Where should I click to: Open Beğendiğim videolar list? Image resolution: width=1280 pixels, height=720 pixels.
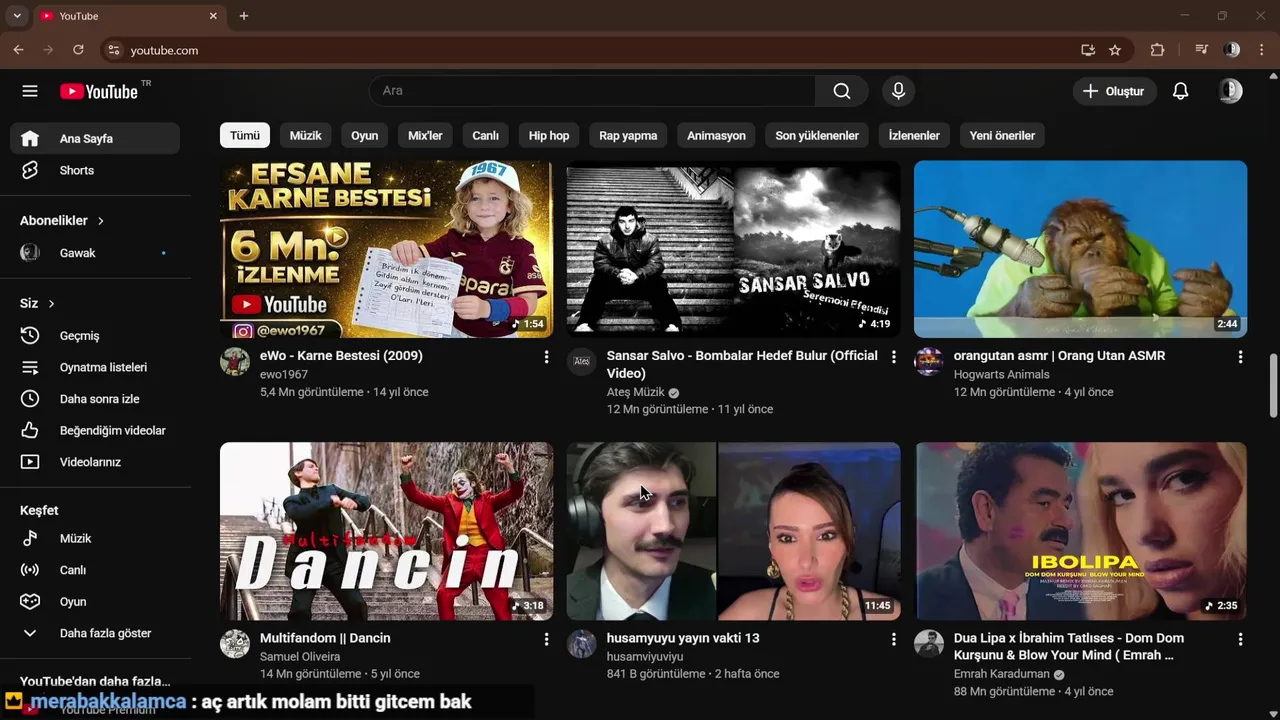click(95, 431)
